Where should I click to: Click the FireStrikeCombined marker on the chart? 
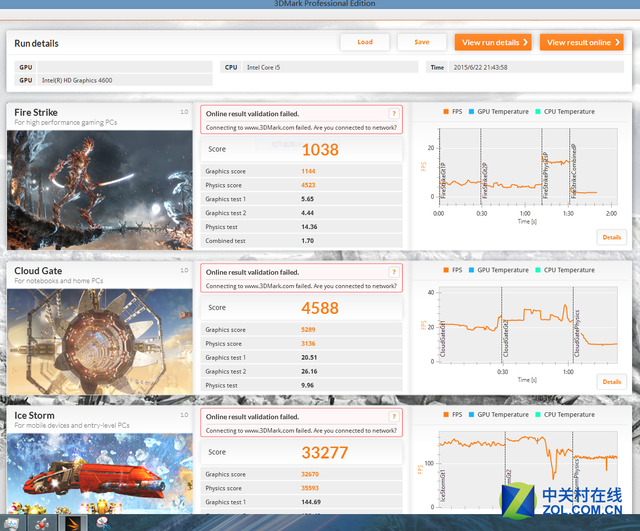(573, 171)
